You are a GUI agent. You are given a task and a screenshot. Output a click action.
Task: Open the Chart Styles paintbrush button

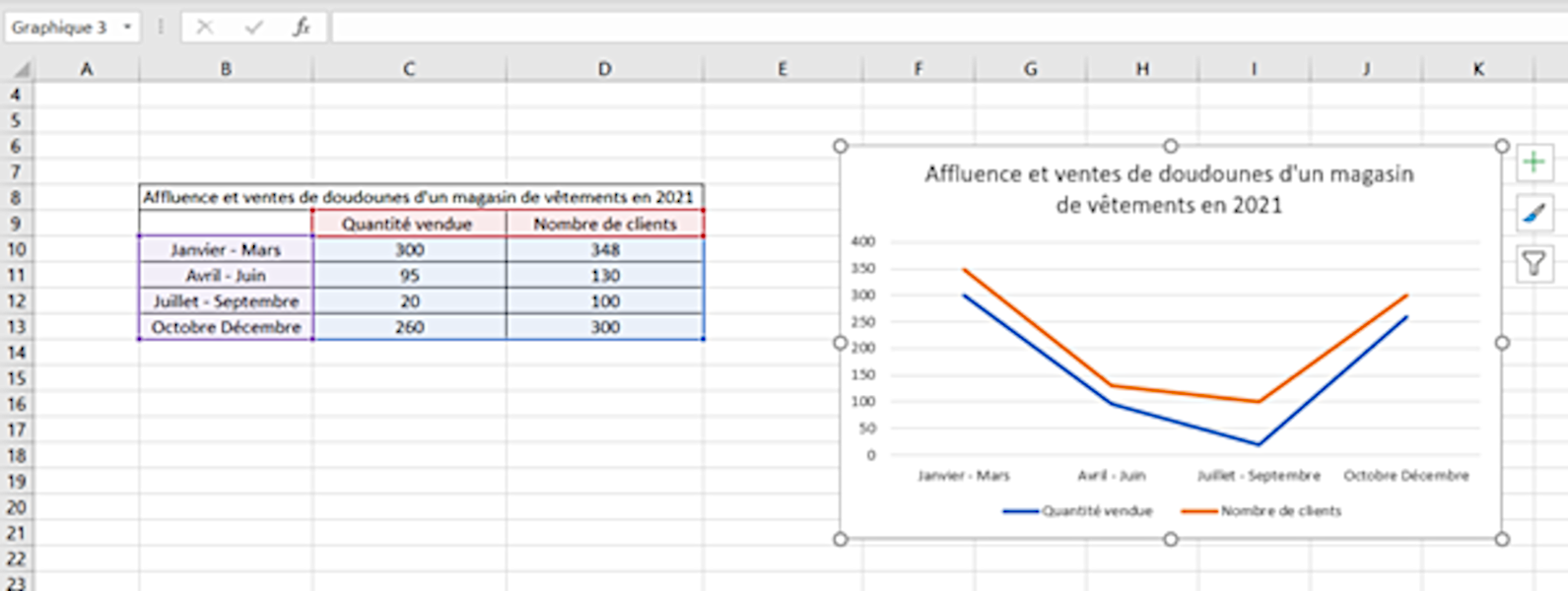[x=1534, y=213]
